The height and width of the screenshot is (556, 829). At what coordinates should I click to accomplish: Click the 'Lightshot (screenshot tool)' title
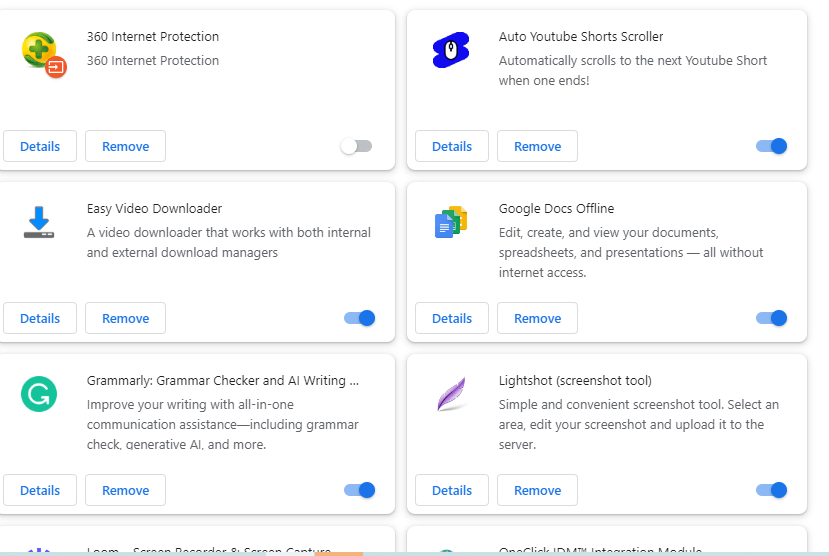point(575,381)
